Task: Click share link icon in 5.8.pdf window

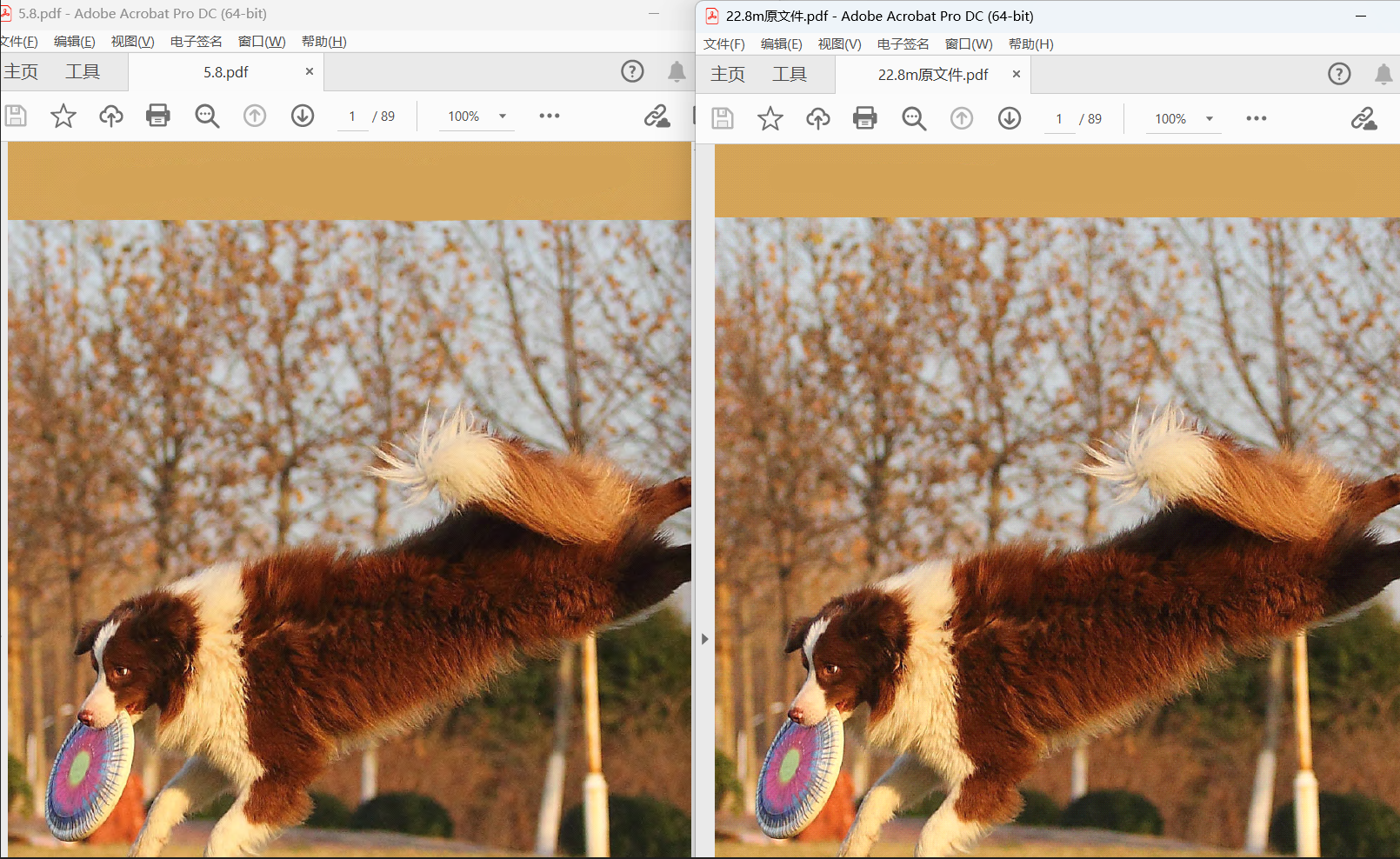Action: click(657, 116)
